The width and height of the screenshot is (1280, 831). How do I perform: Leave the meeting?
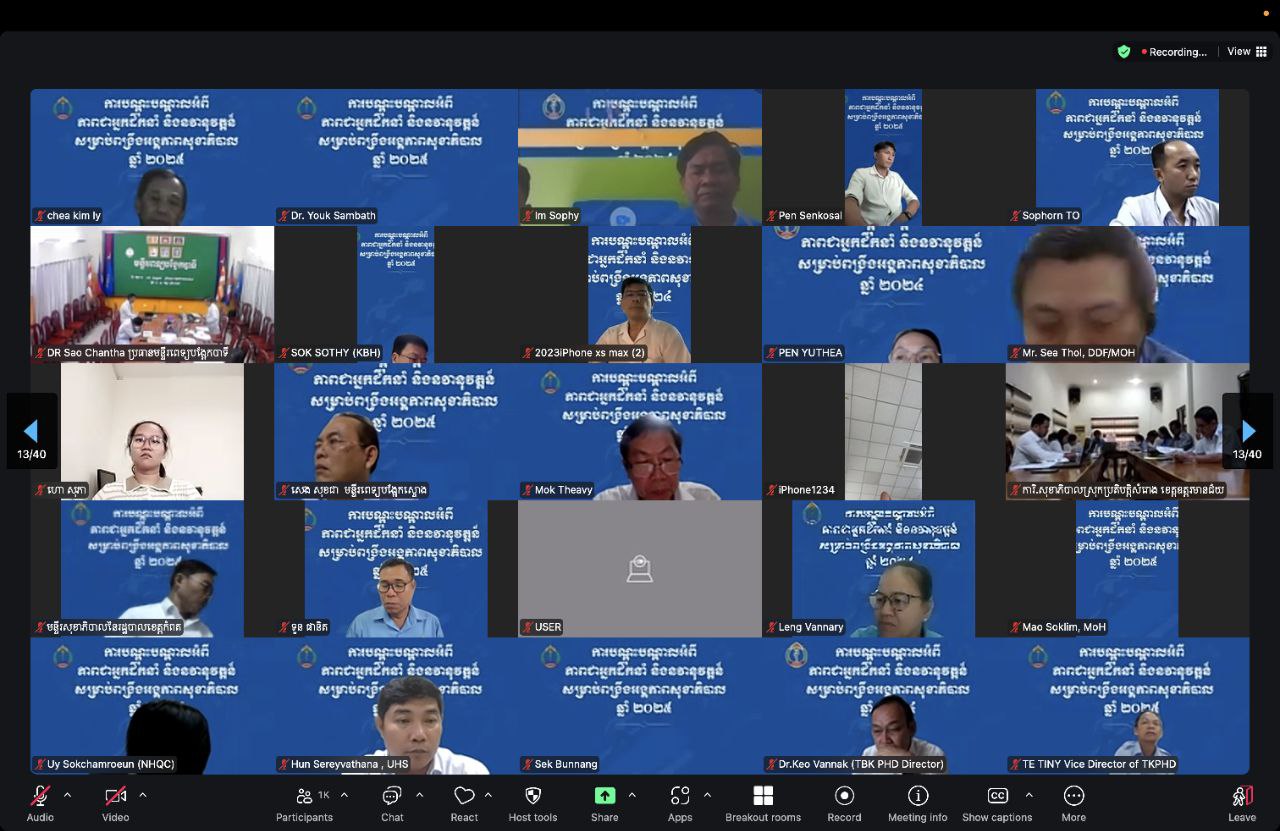coord(1242,803)
